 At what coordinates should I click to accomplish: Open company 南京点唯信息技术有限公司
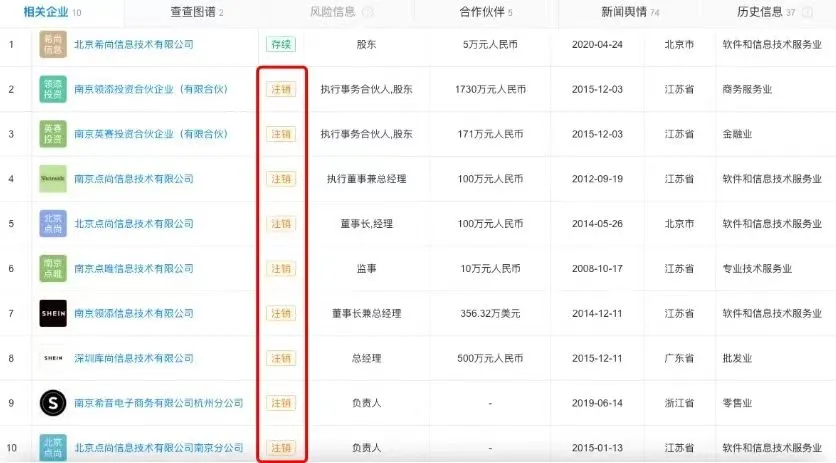[x=133, y=268]
